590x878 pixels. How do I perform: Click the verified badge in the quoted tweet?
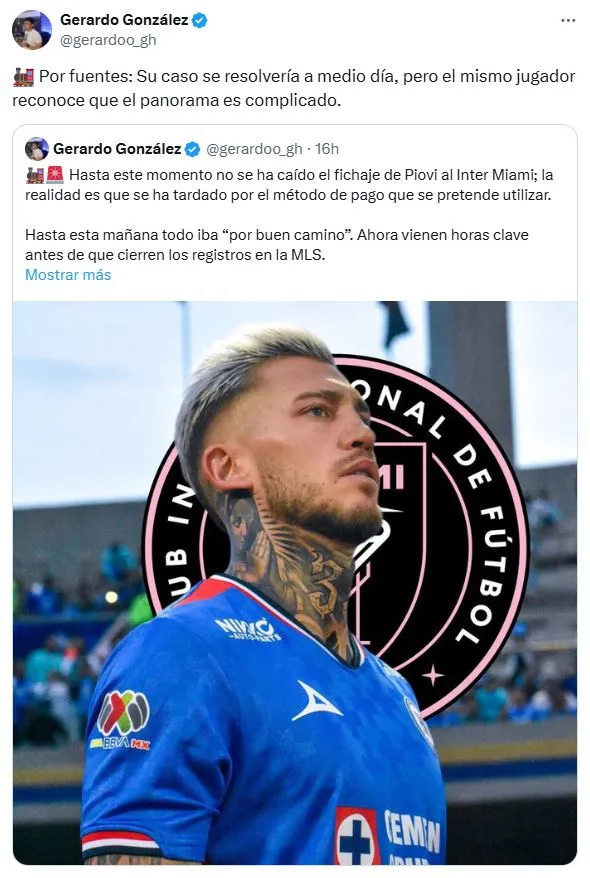click(x=193, y=150)
